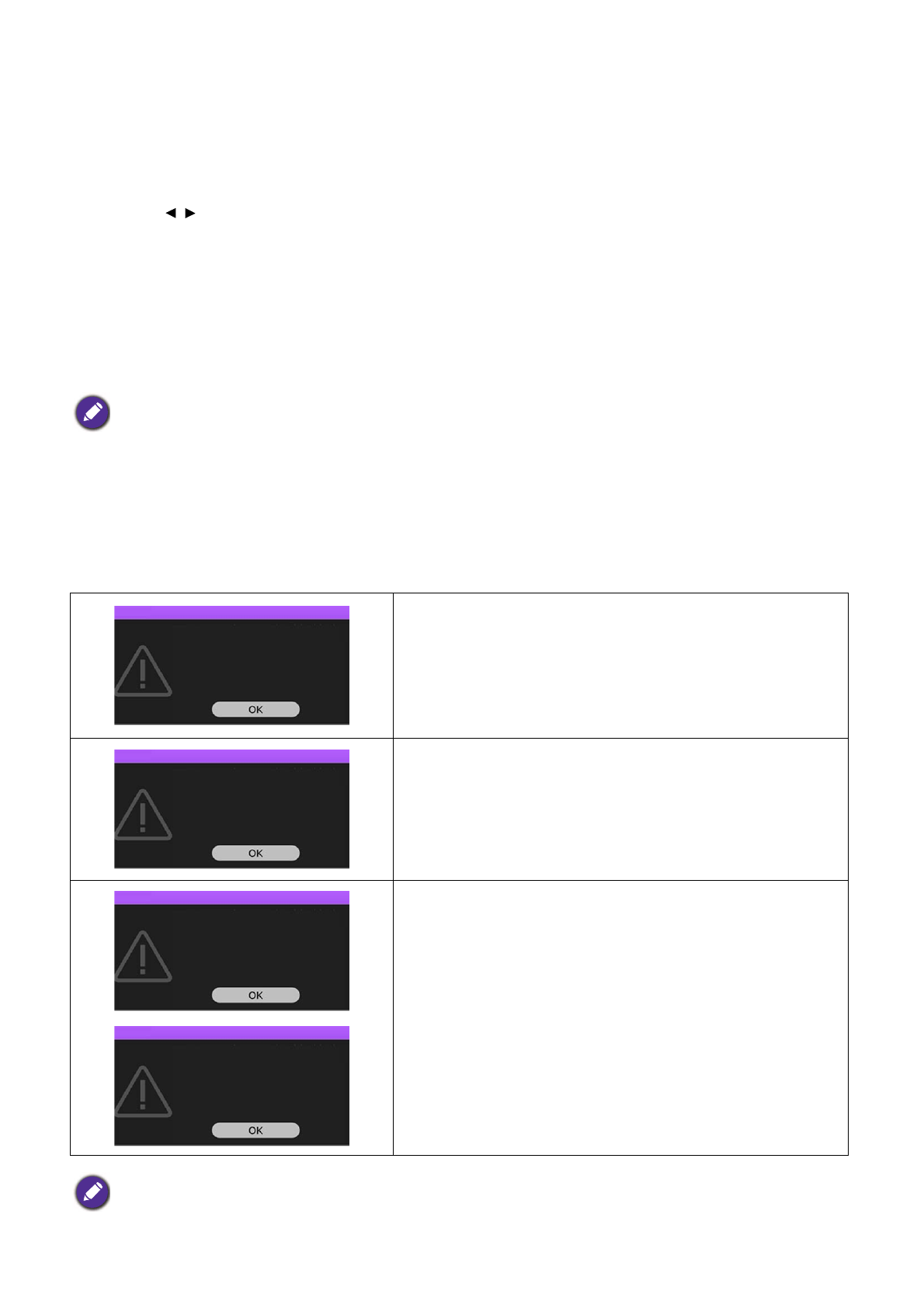Click the purple title bar of the last dialog
Viewport: 924px width, 1308px height.
[231, 1033]
